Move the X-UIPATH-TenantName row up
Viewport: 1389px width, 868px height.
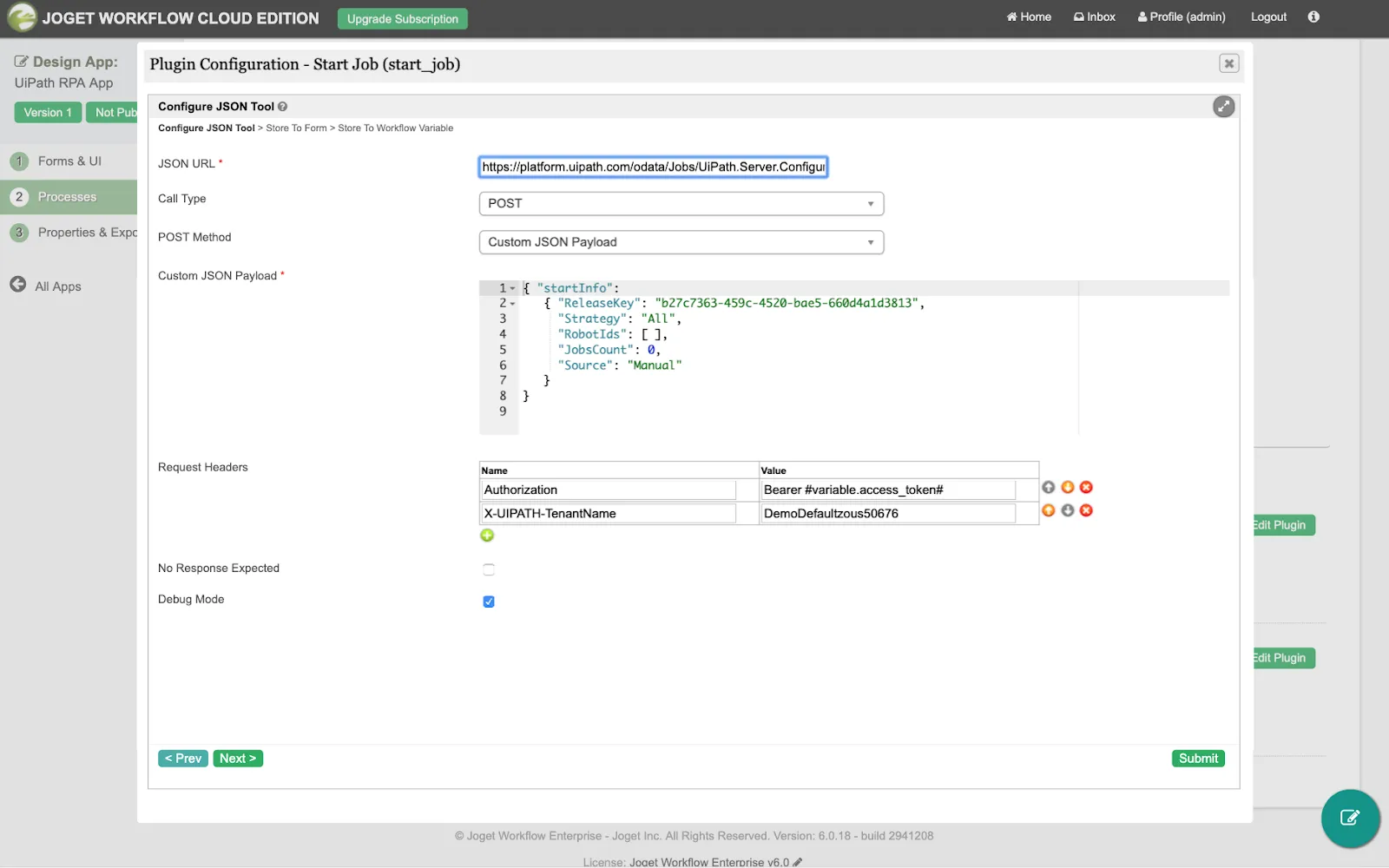1048,510
